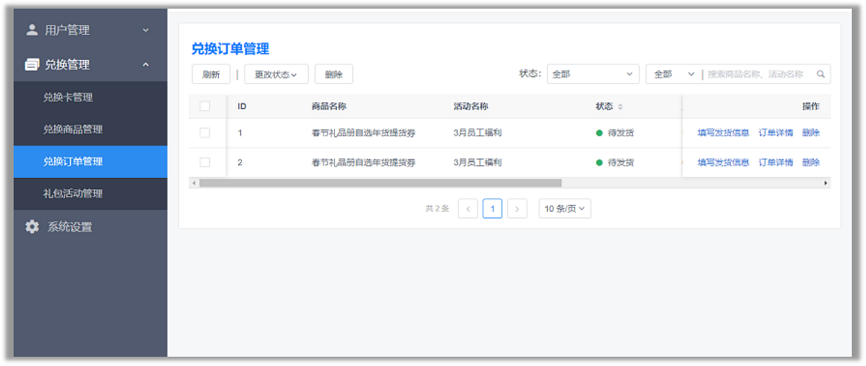The height and width of the screenshot is (366, 866).
Task: Collapse the 兑换管理 menu chevron
Action: [146, 65]
